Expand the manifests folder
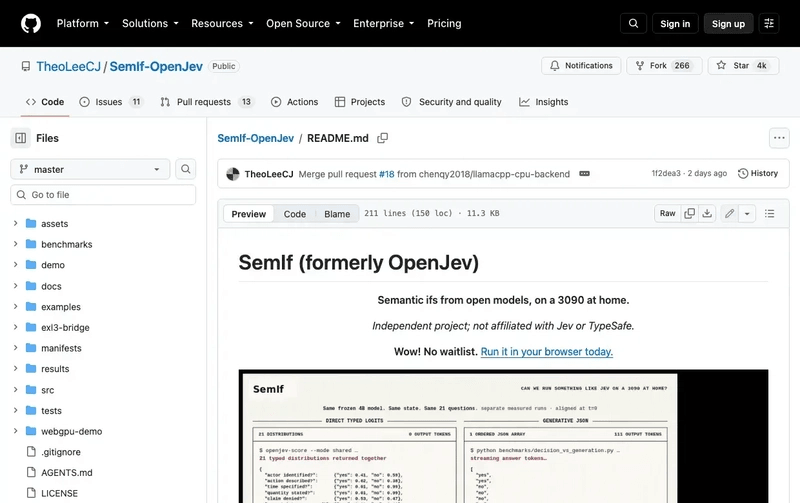 tap(15, 348)
